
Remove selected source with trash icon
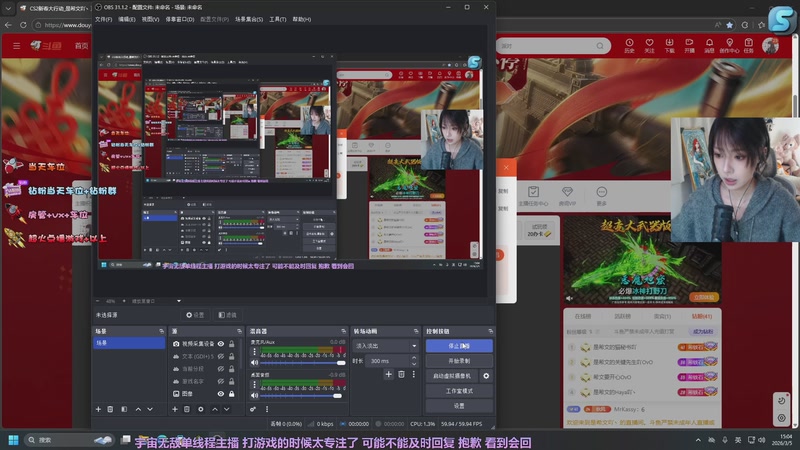coord(187,409)
